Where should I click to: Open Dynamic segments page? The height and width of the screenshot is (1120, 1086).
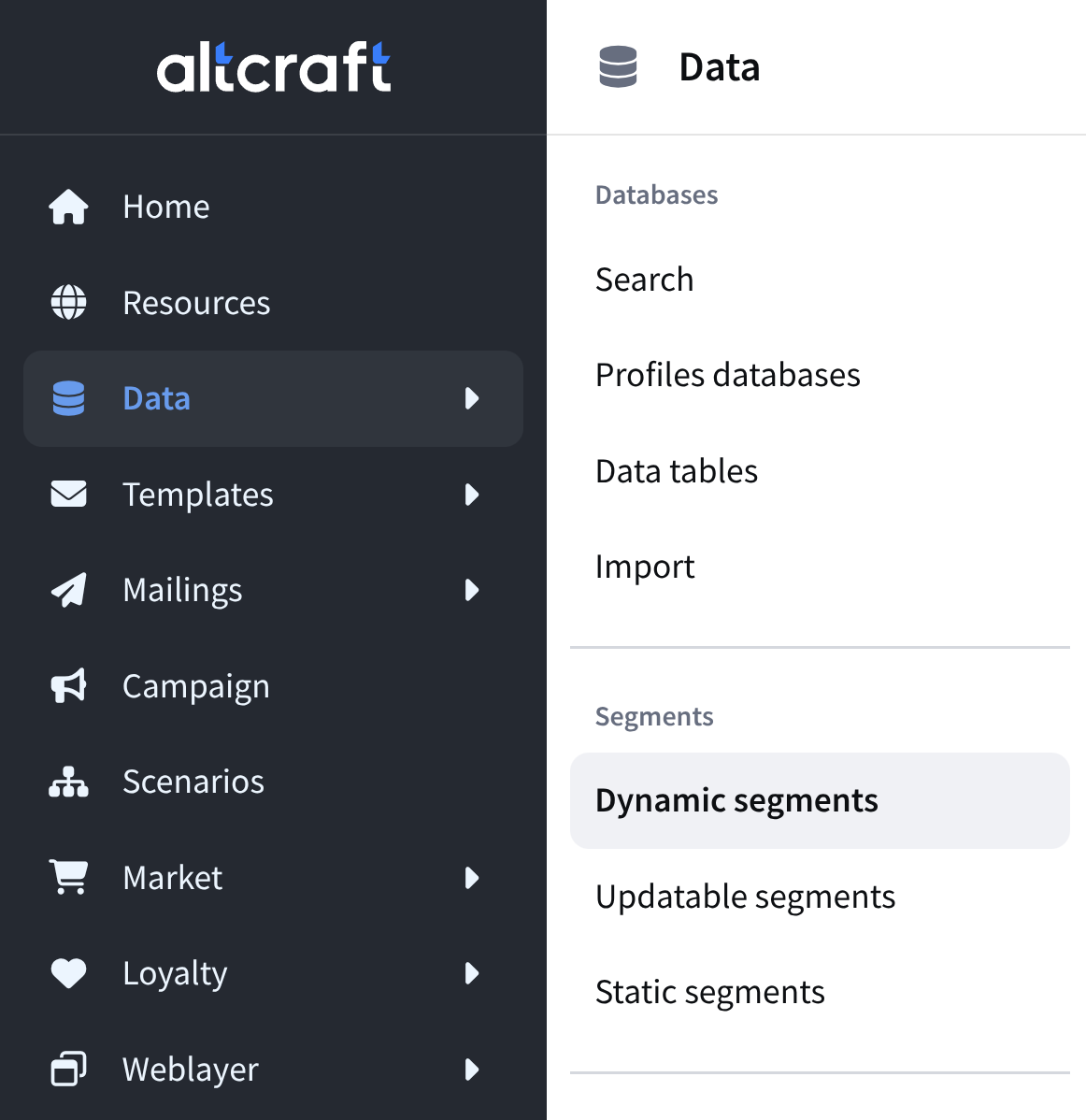pyautogui.click(x=736, y=801)
